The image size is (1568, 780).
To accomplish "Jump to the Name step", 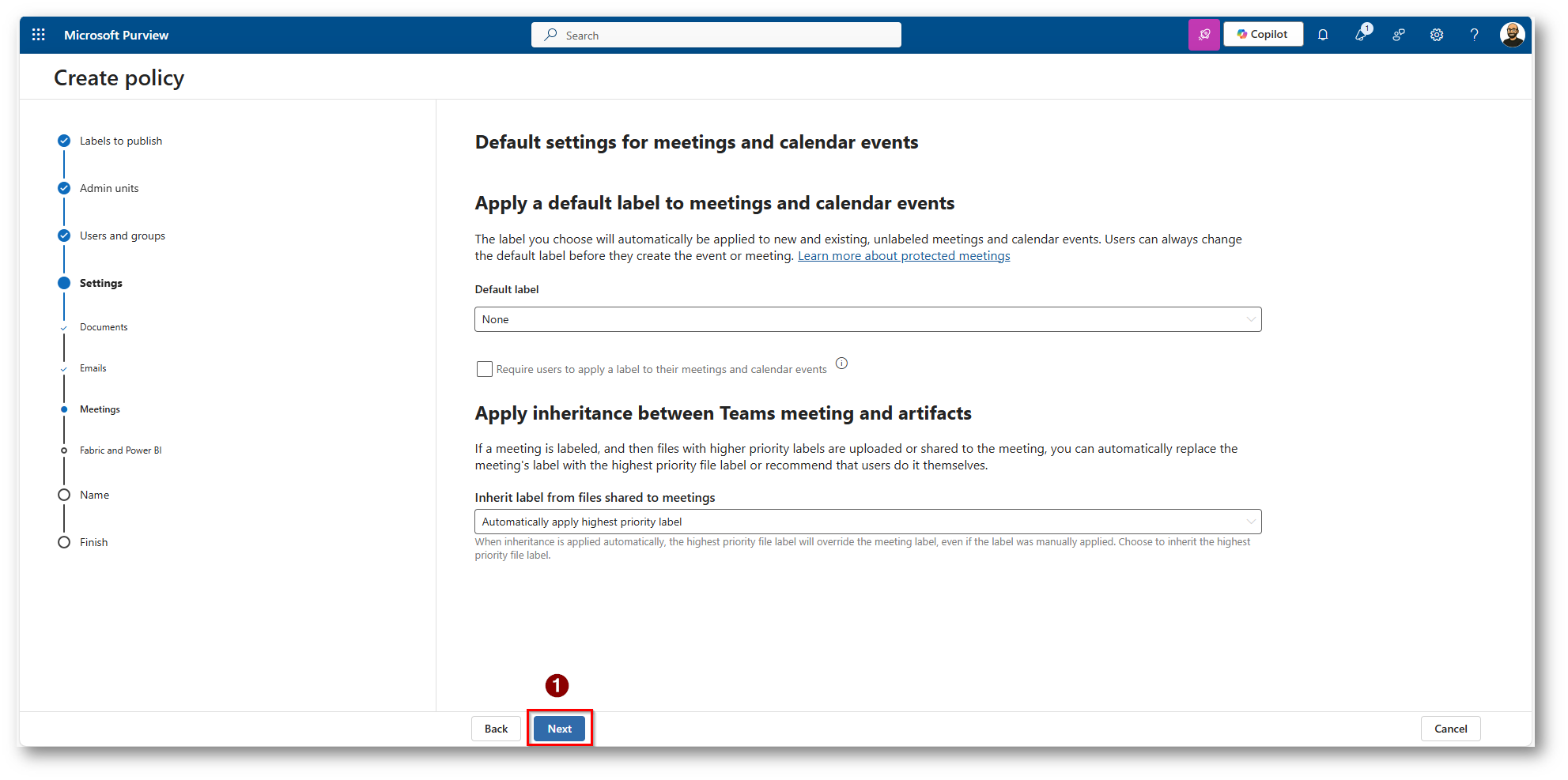I will pyautogui.click(x=94, y=495).
